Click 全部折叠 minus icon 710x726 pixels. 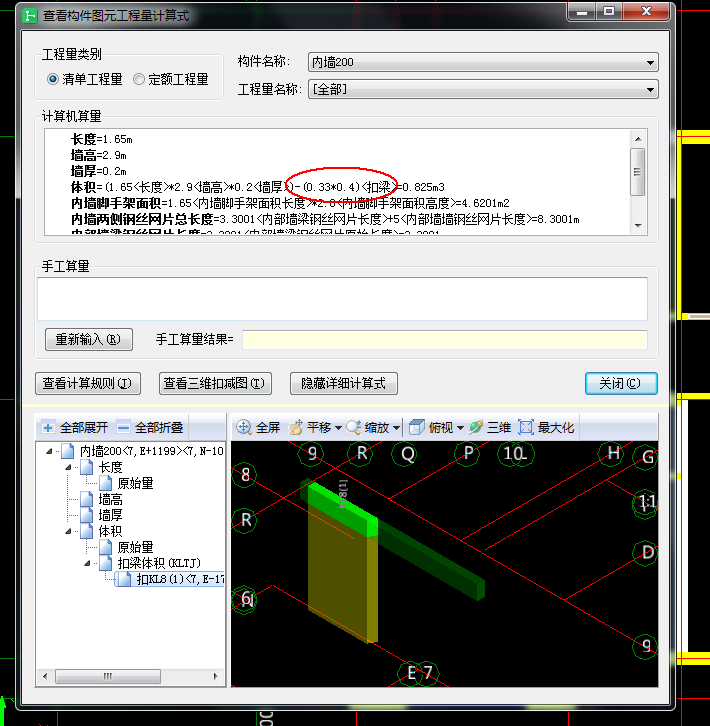pyautogui.click(x=123, y=427)
